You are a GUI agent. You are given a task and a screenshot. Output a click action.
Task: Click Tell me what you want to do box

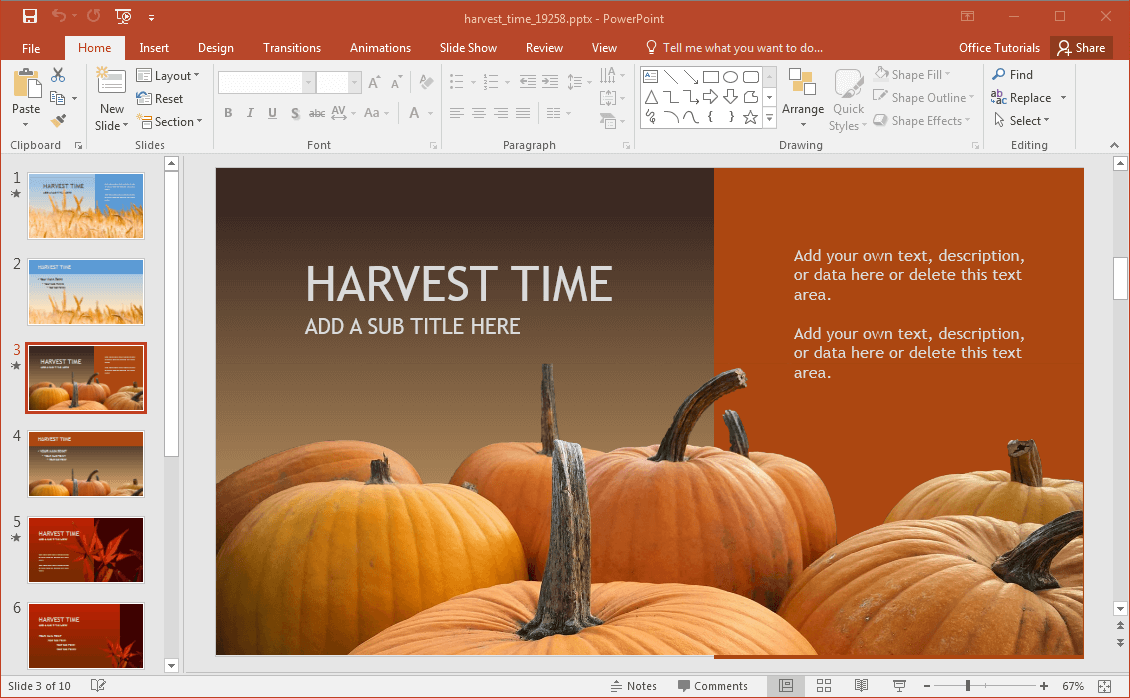tap(734, 48)
